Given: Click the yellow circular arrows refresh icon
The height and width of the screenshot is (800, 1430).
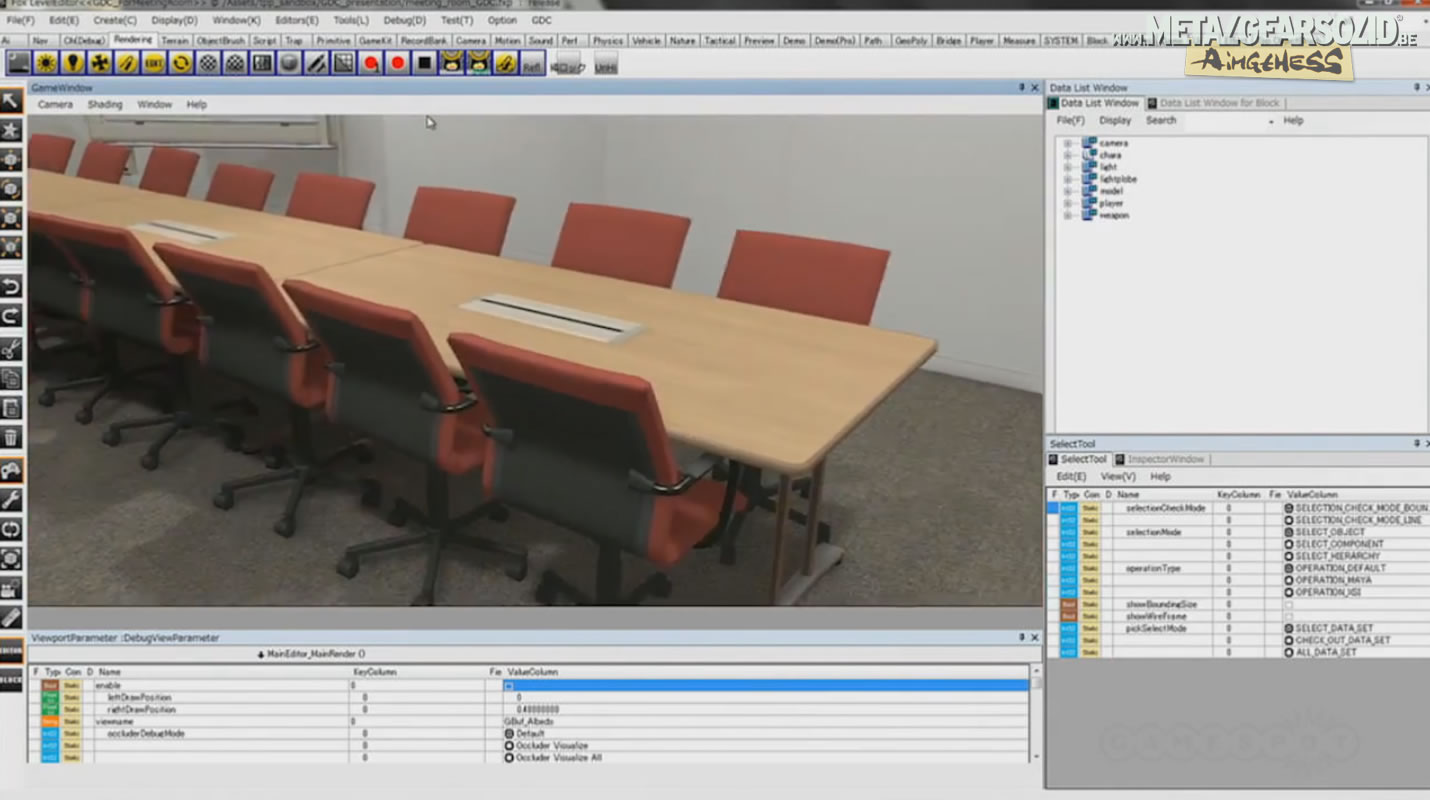Looking at the screenshot, I should (181, 63).
